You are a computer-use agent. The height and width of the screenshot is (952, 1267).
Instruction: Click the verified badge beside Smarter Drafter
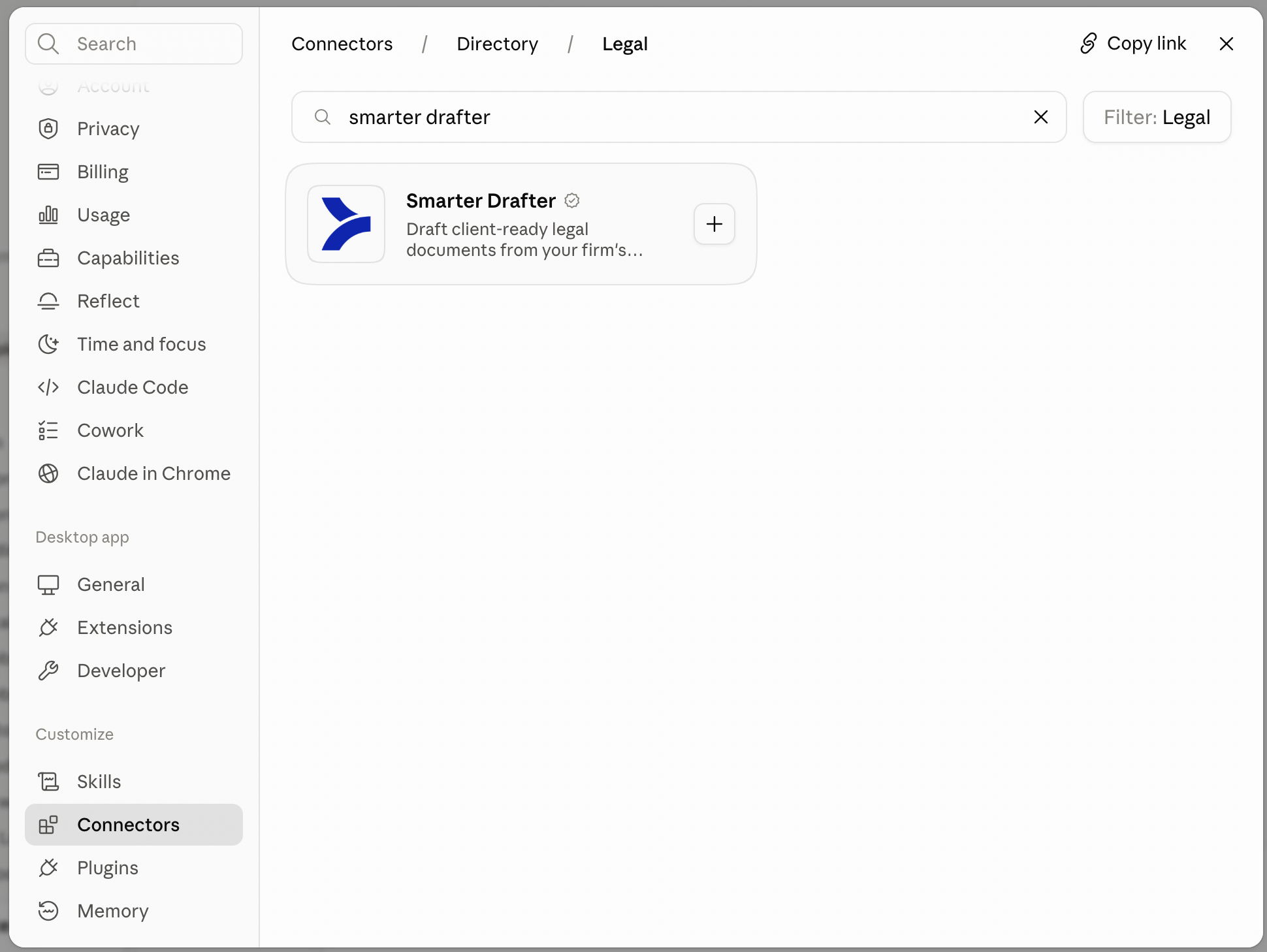pos(572,200)
